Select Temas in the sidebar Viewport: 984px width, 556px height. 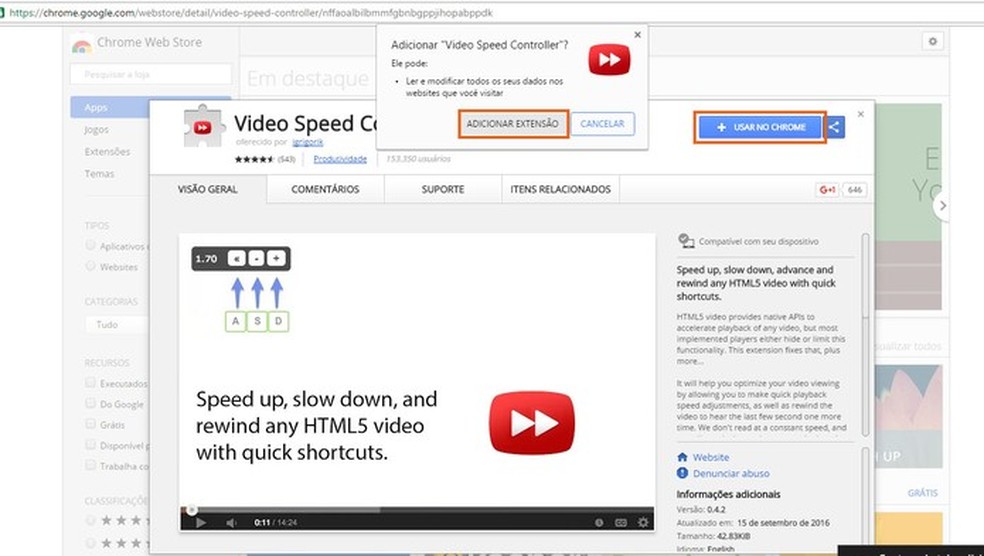99,174
